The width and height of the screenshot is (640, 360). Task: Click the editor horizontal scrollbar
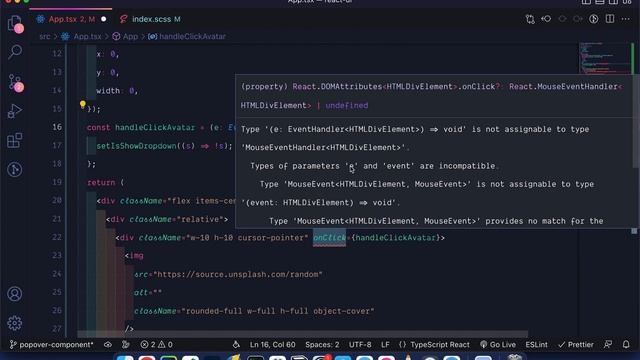pos(302,334)
